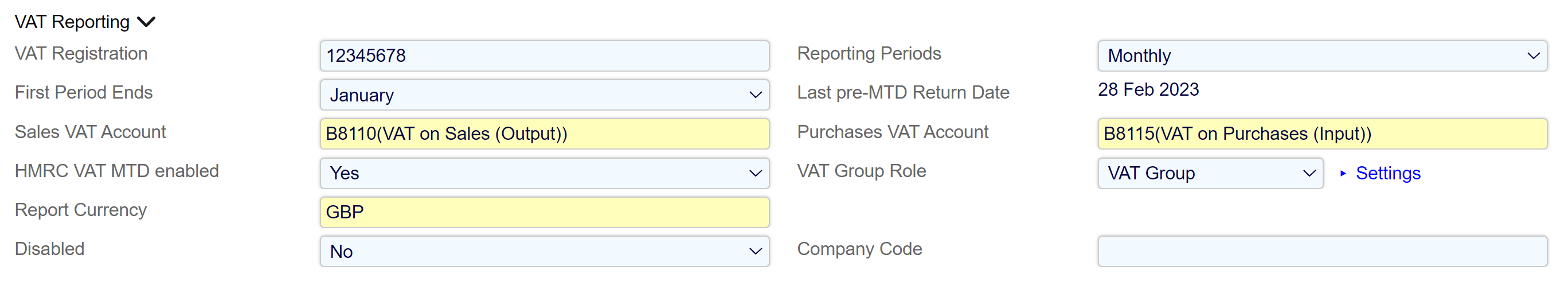
Task: Click the VAT Registration number field
Action: coord(543,56)
